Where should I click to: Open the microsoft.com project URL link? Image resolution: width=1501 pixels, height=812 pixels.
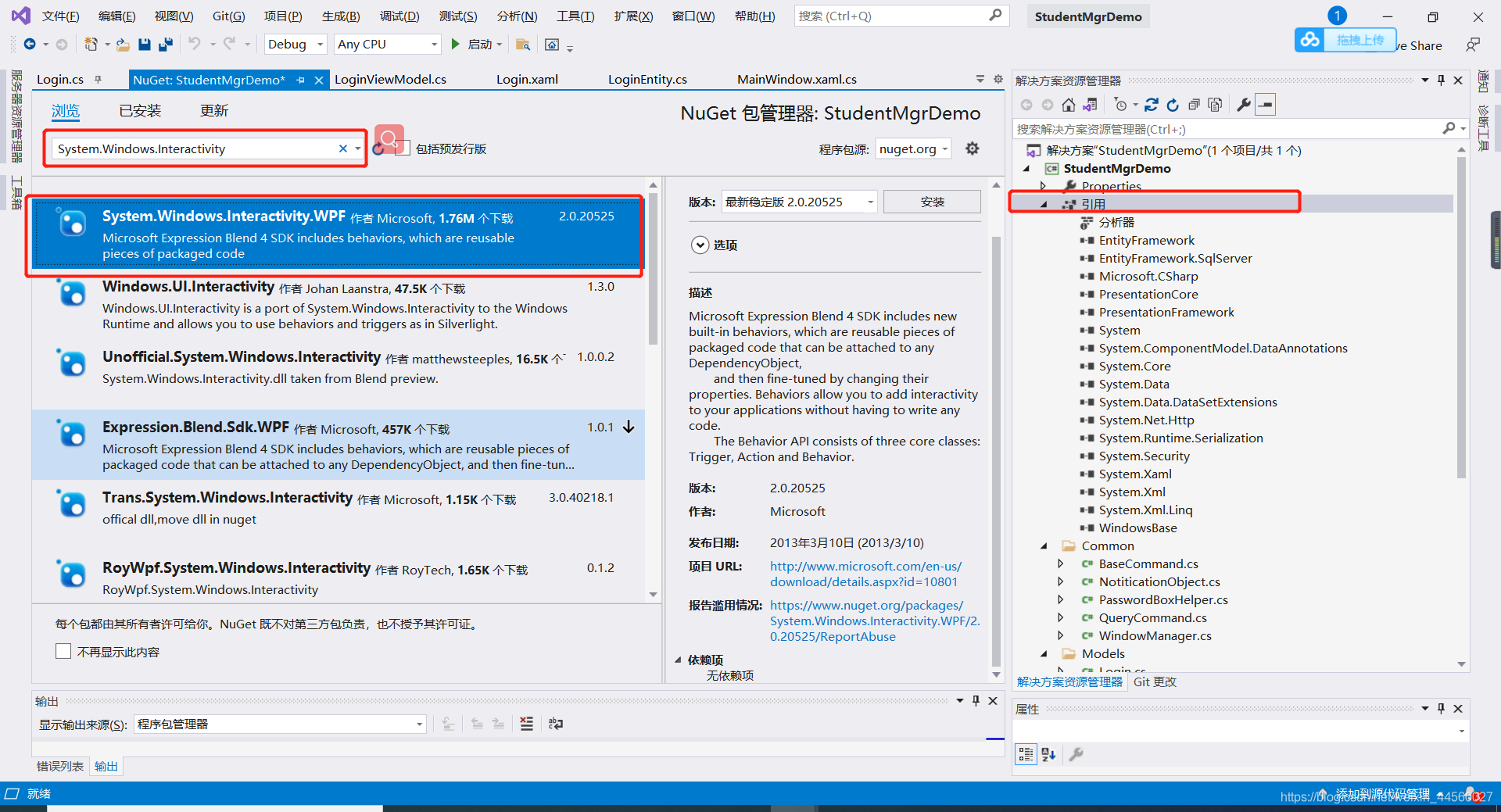pyautogui.click(x=865, y=574)
